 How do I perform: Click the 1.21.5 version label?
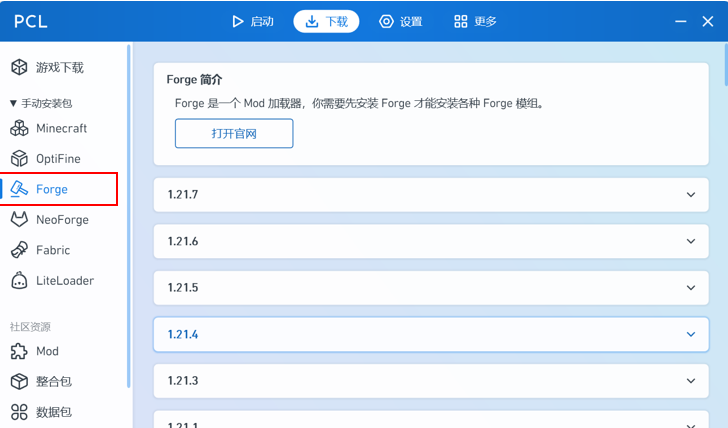[x=183, y=288]
